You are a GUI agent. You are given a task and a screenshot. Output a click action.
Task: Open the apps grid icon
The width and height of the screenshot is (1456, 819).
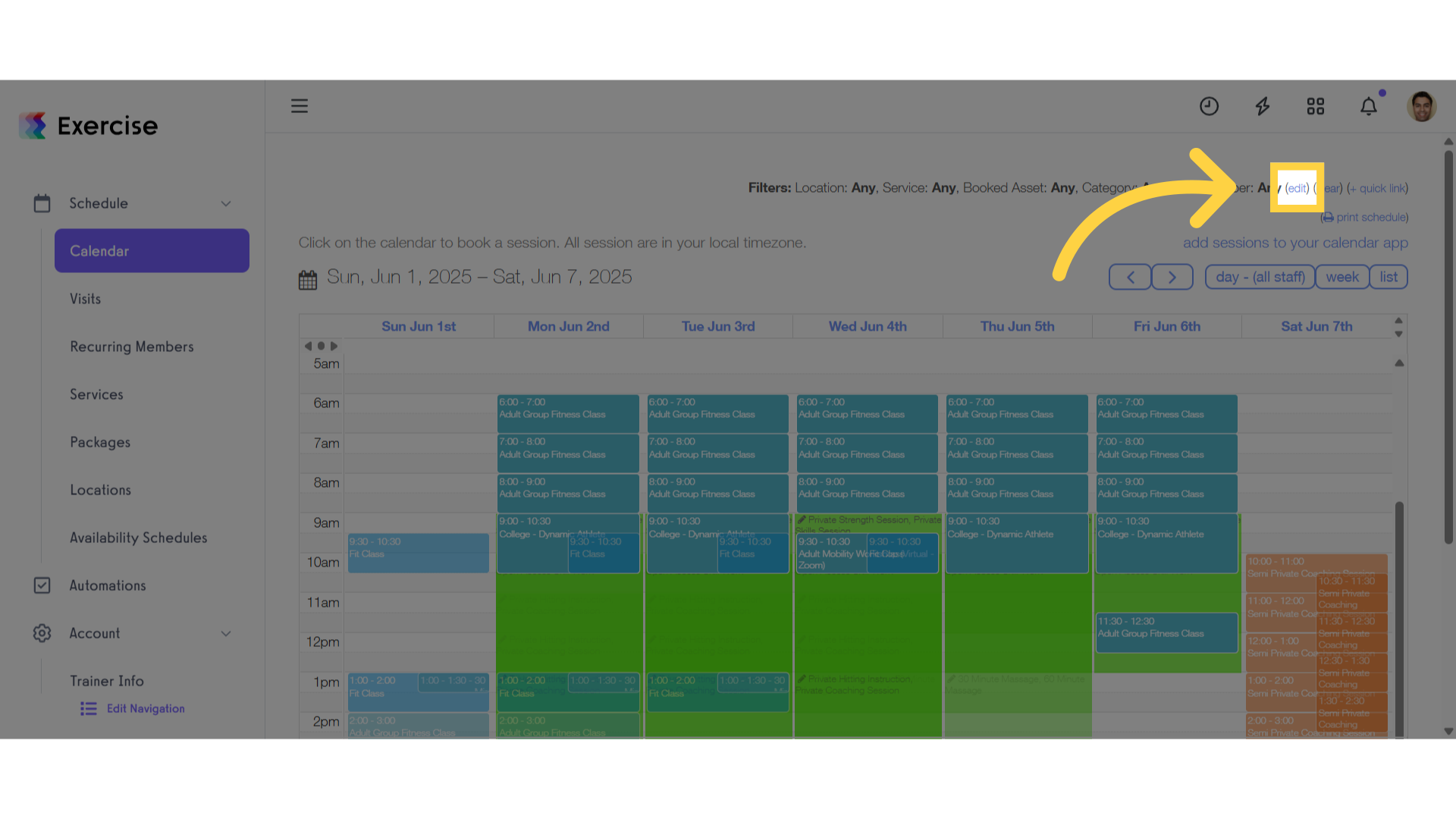click(x=1316, y=106)
